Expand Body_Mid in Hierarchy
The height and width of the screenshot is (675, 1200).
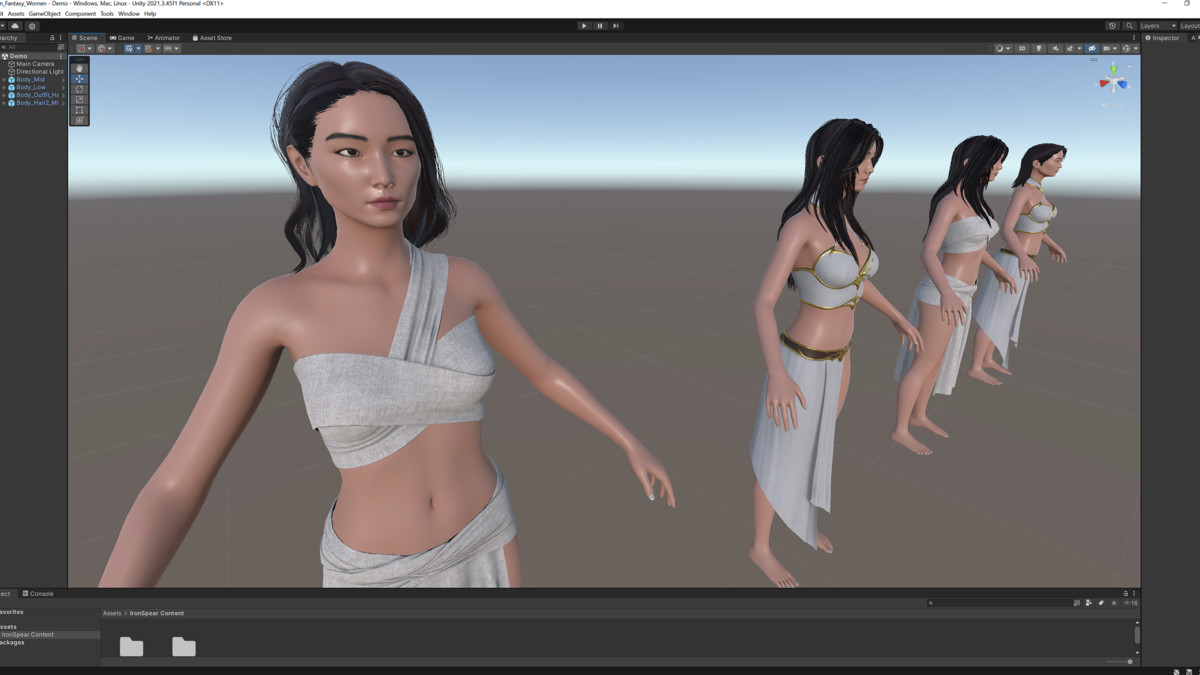4,79
